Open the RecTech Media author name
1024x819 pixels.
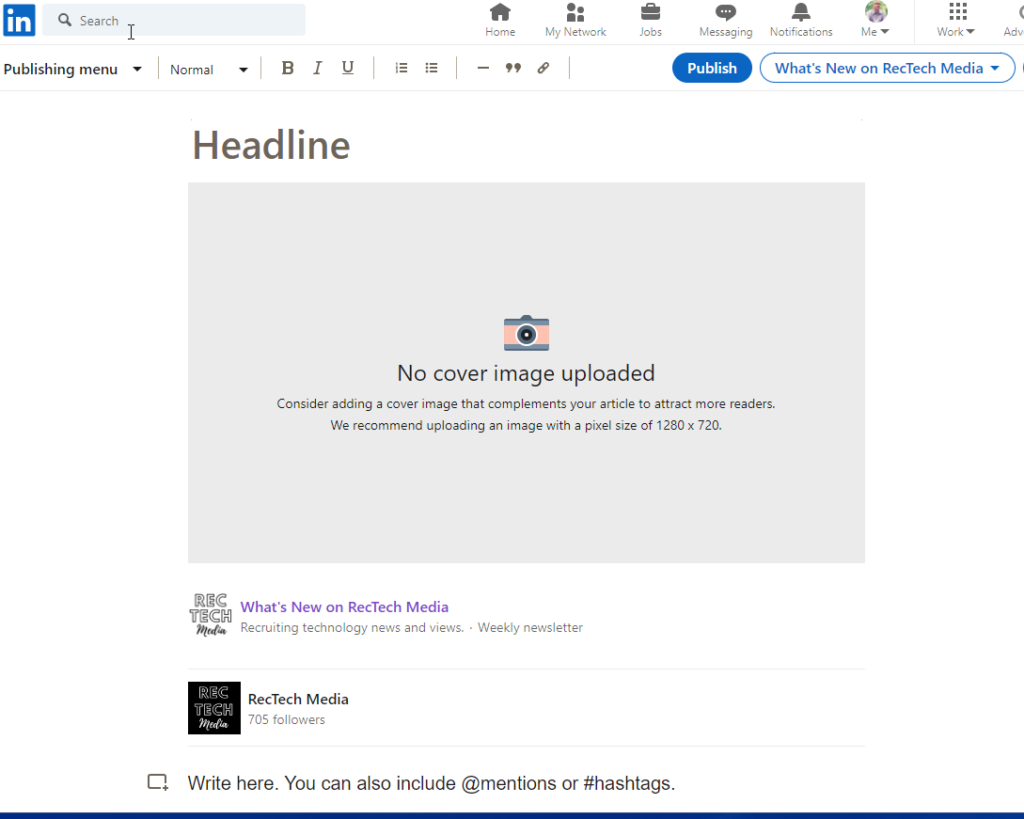(x=298, y=699)
